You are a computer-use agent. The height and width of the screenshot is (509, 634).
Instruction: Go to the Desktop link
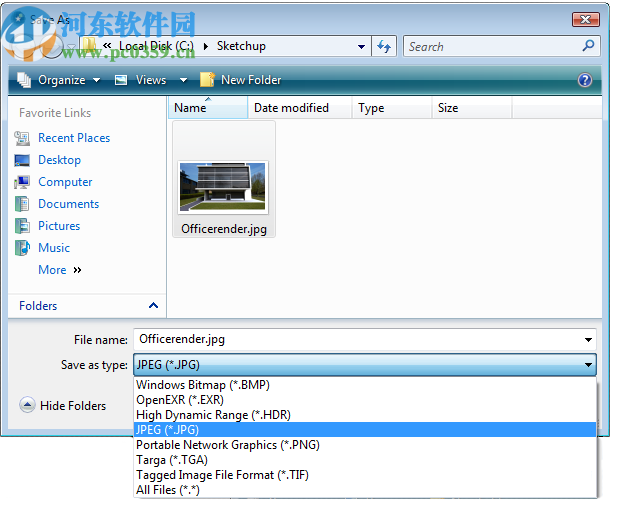[59, 161]
